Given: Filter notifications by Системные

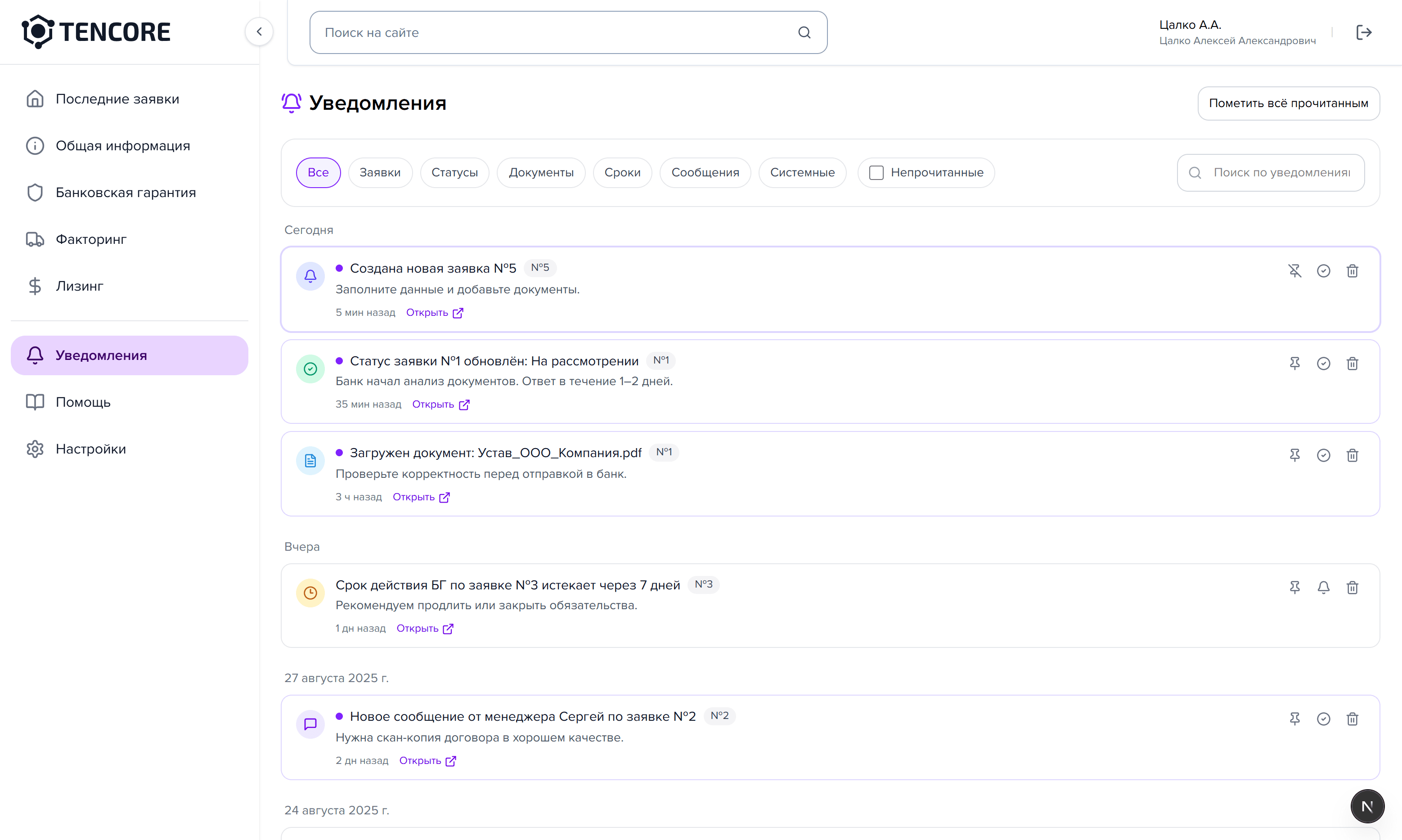Looking at the screenshot, I should tap(802, 173).
